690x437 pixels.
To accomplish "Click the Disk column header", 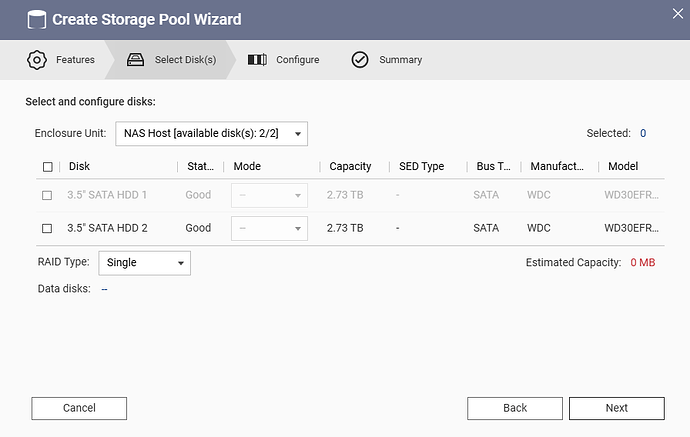I will (79, 166).
